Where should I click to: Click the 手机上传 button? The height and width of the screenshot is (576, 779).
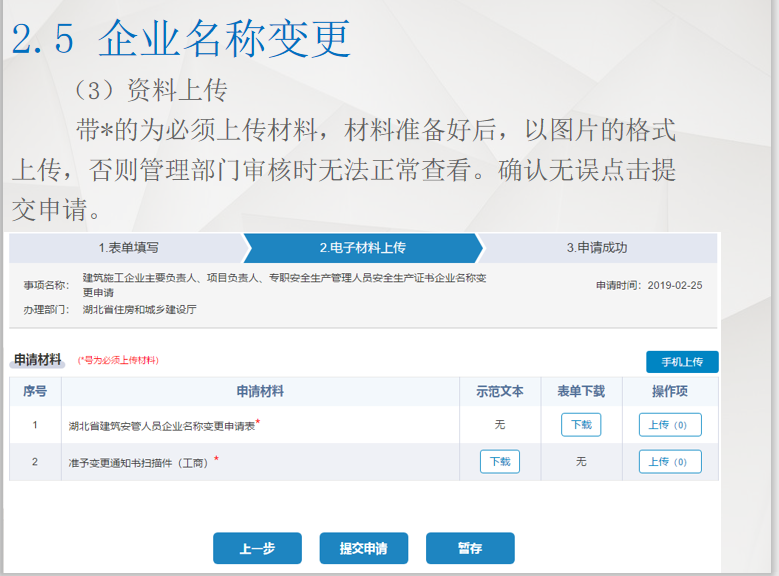(x=682, y=362)
